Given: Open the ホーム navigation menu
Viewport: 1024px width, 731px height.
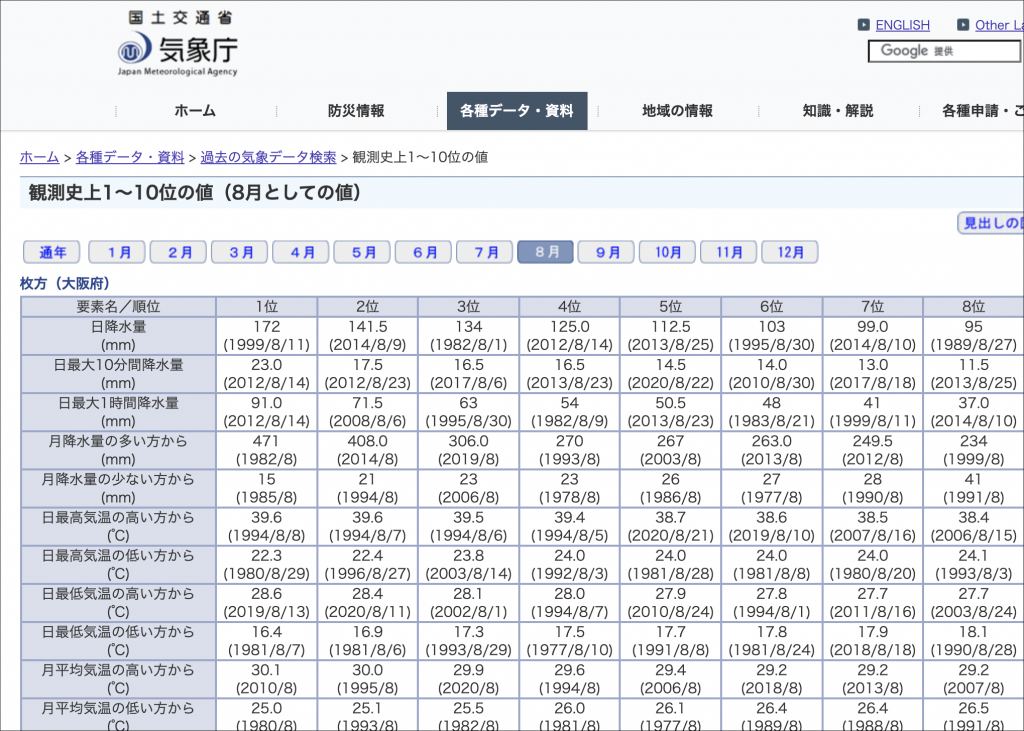Looking at the screenshot, I should (194, 111).
